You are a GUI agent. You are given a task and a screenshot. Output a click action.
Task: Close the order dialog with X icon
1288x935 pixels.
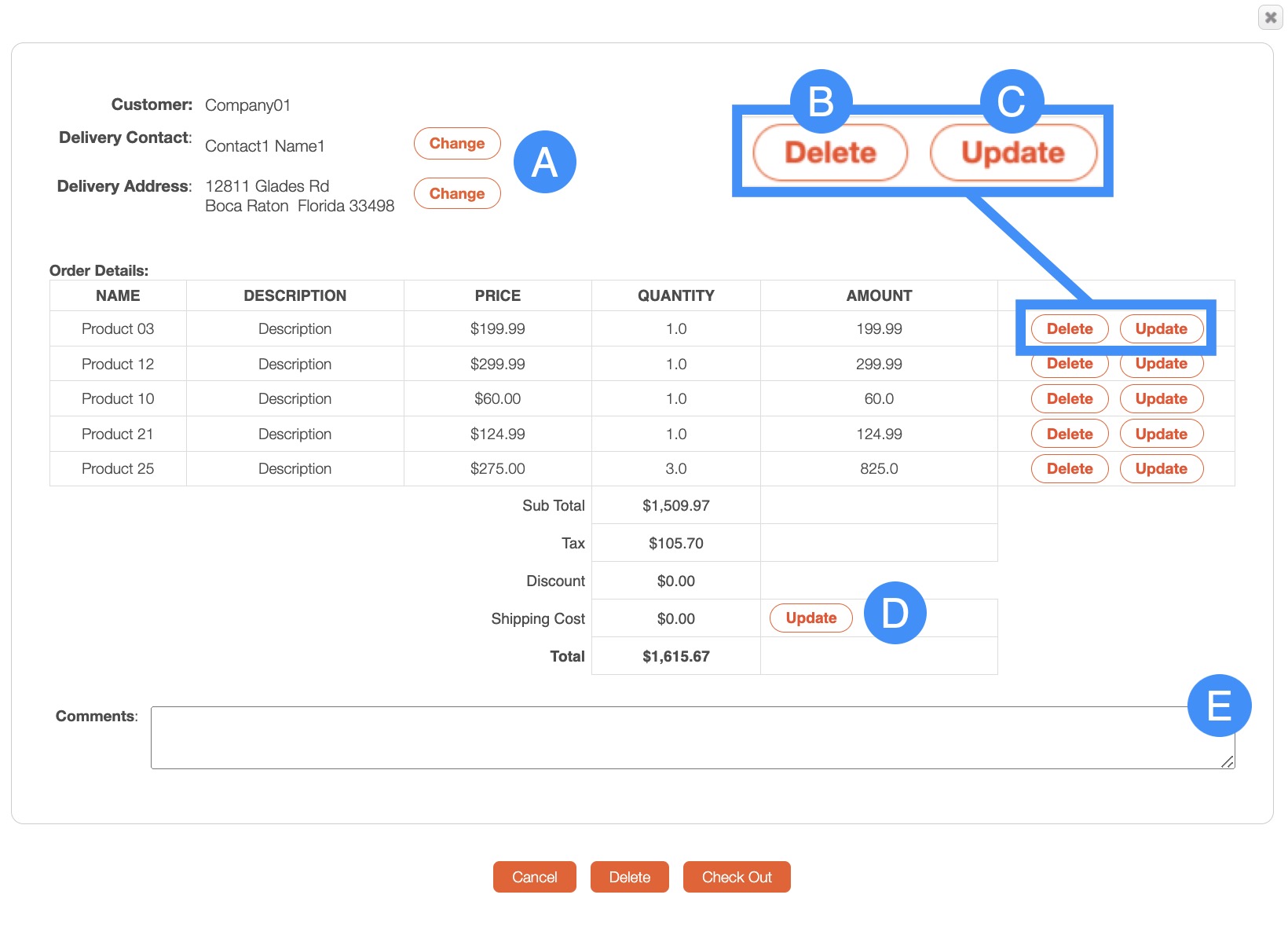pyautogui.click(x=1270, y=17)
